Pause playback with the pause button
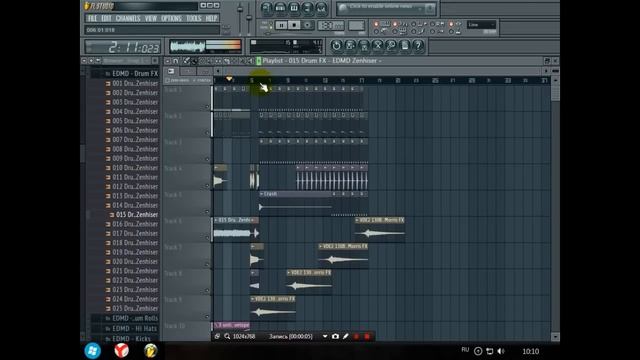The image size is (640, 360). click(x=281, y=25)
